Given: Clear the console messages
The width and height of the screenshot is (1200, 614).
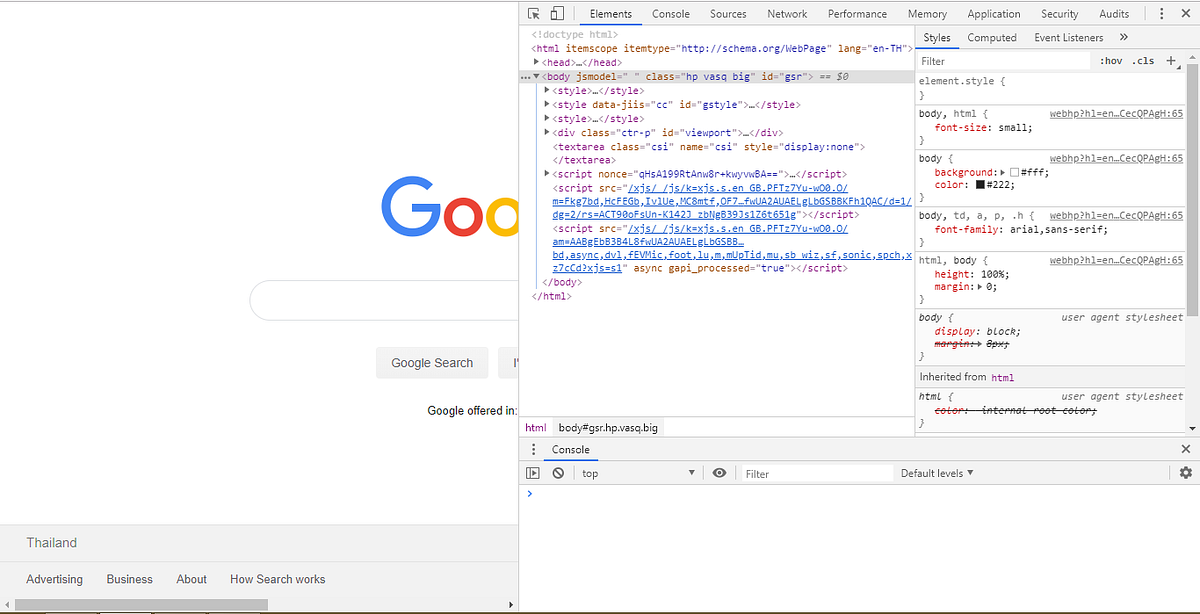Looking at the screenshot, I should click(x=558, y=472).
